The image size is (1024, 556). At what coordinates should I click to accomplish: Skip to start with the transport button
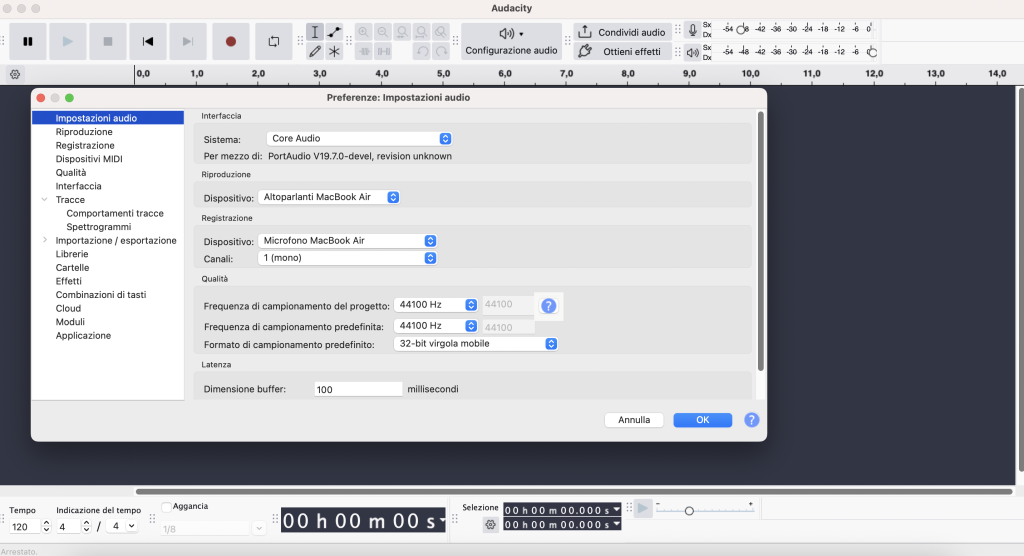coord(148,41)
